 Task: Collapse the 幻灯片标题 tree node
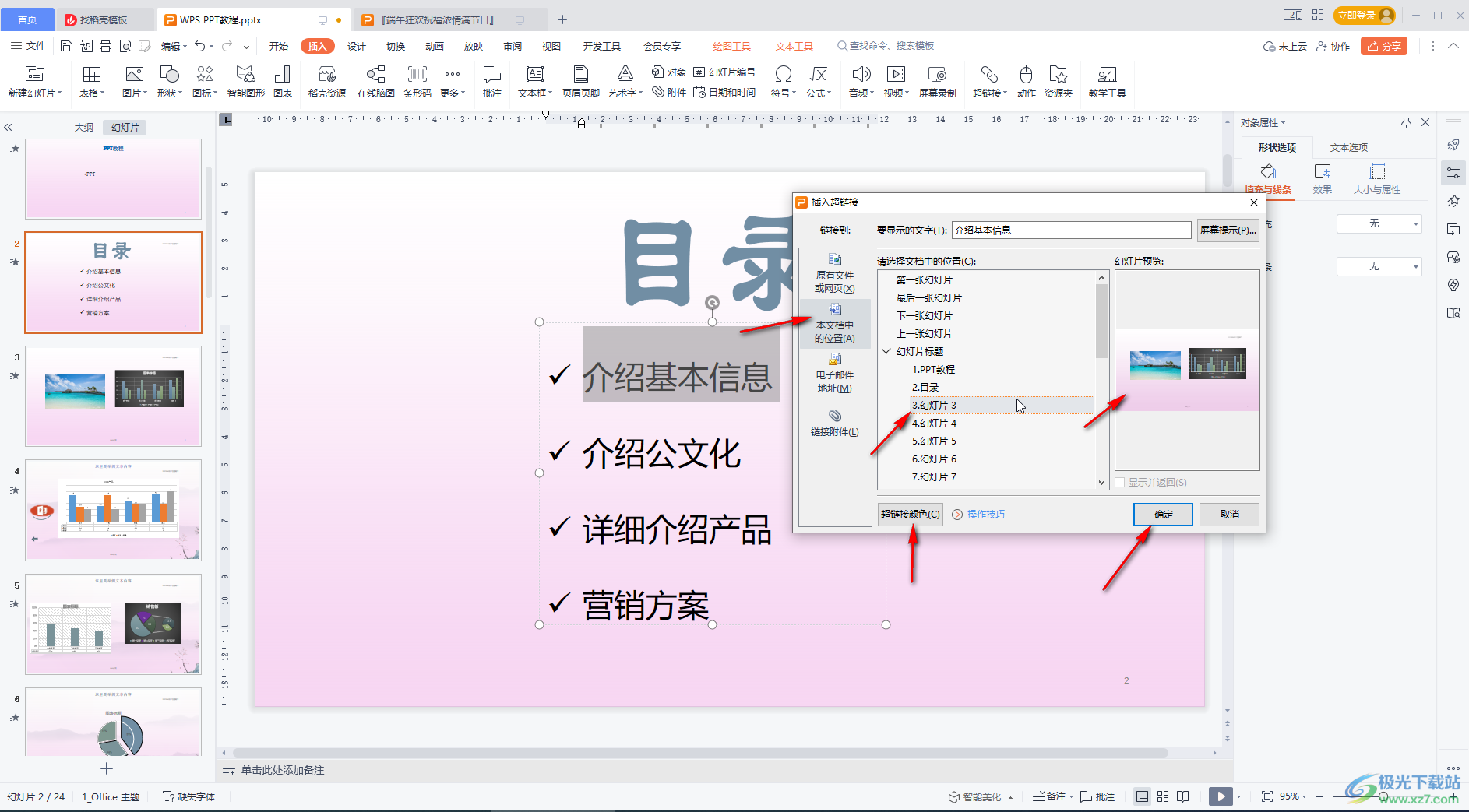[886, 351]
